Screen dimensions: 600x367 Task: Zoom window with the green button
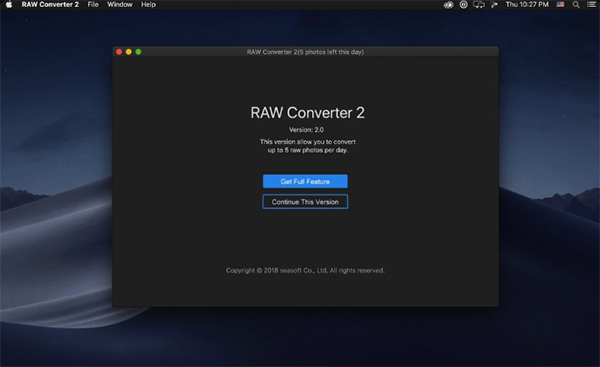[138, 52]
